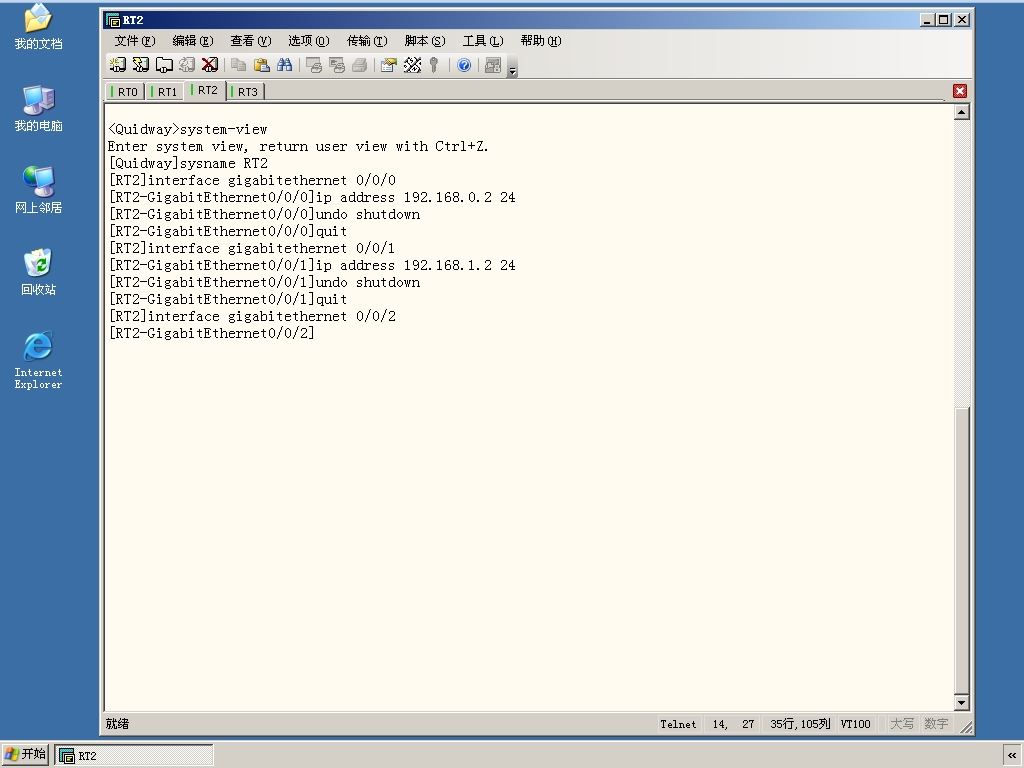Click the 网上邻居 desktop icon
The width and height of the screenshot is (1024, 768).
coord(39,190)
